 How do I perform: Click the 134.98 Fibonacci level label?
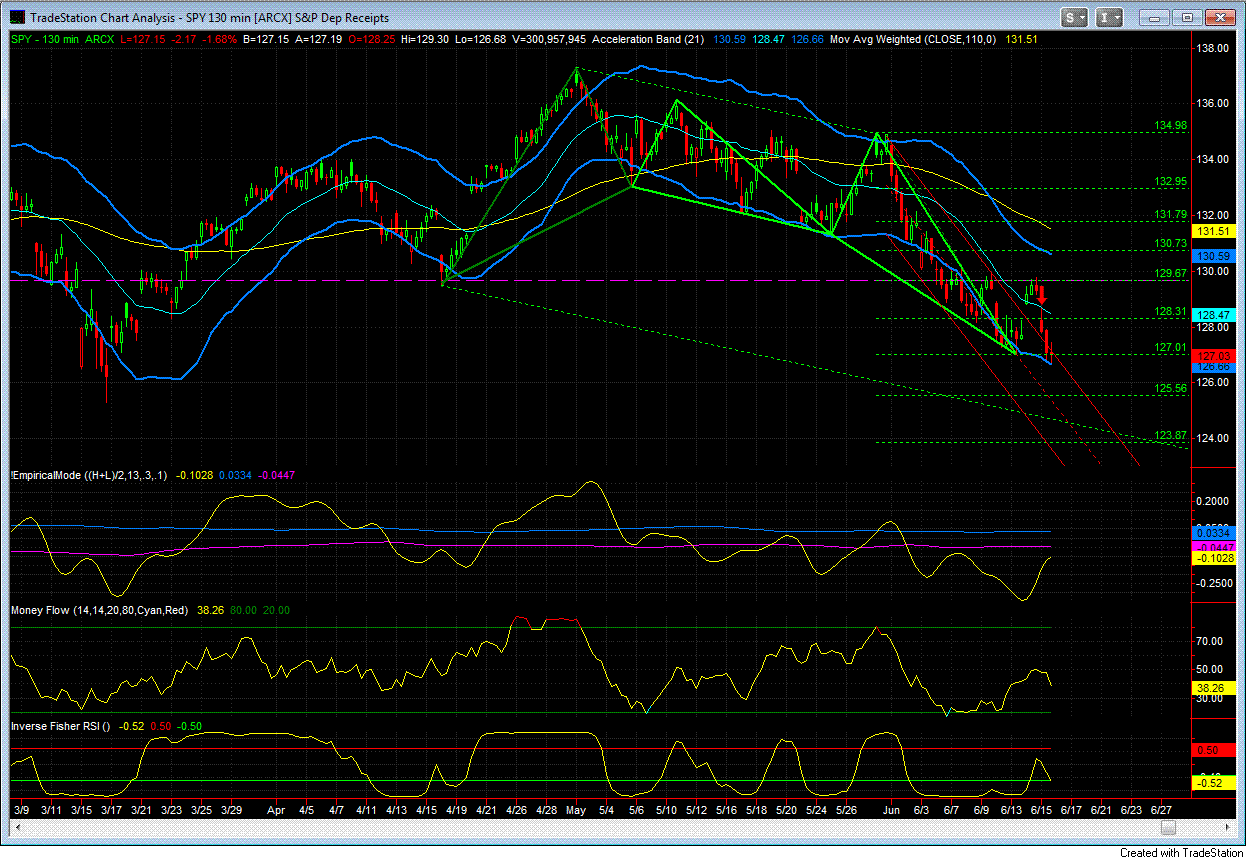(x=1170, y=126)
